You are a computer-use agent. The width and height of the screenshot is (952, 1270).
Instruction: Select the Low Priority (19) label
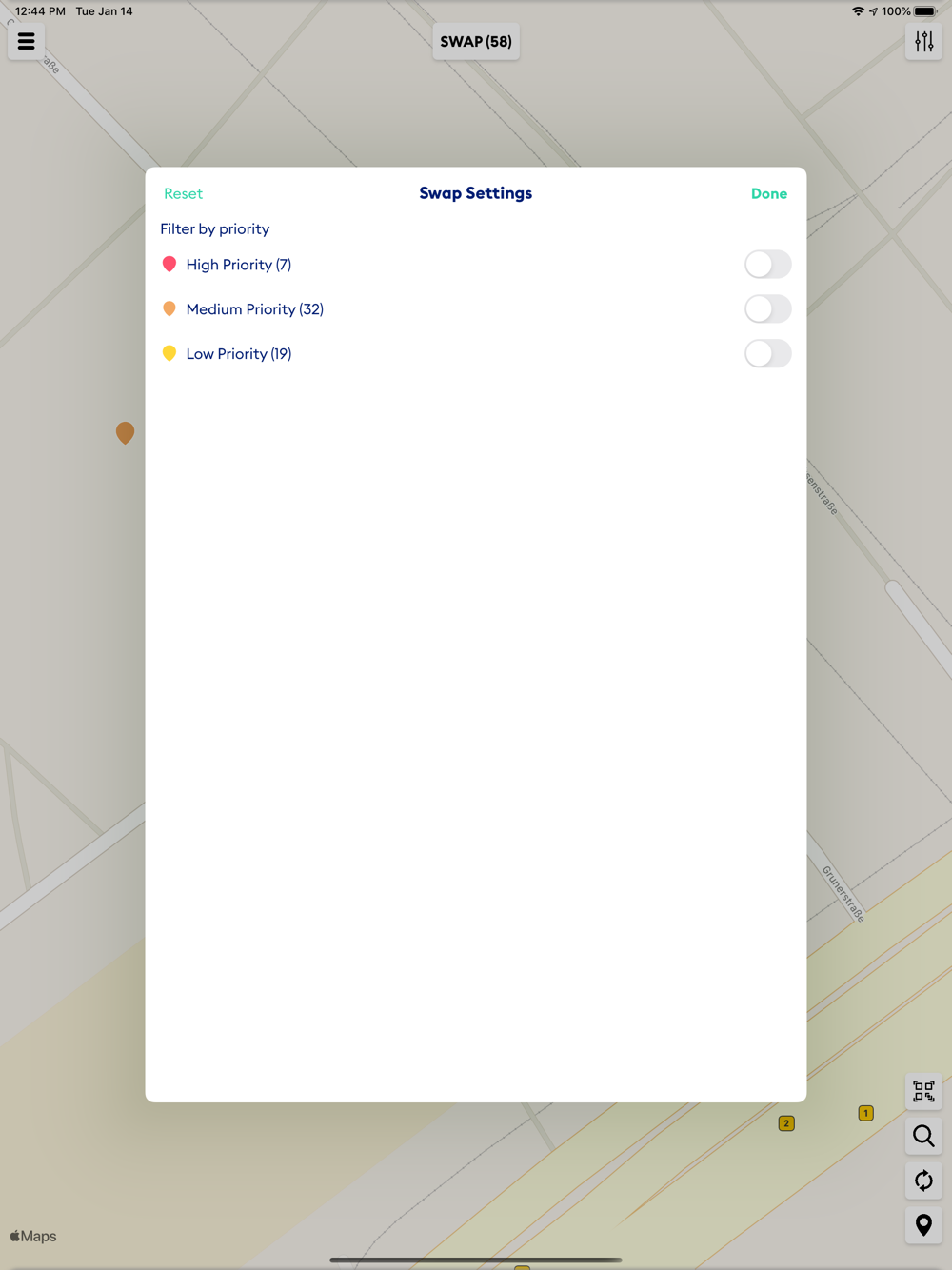(x=239, y=354)
